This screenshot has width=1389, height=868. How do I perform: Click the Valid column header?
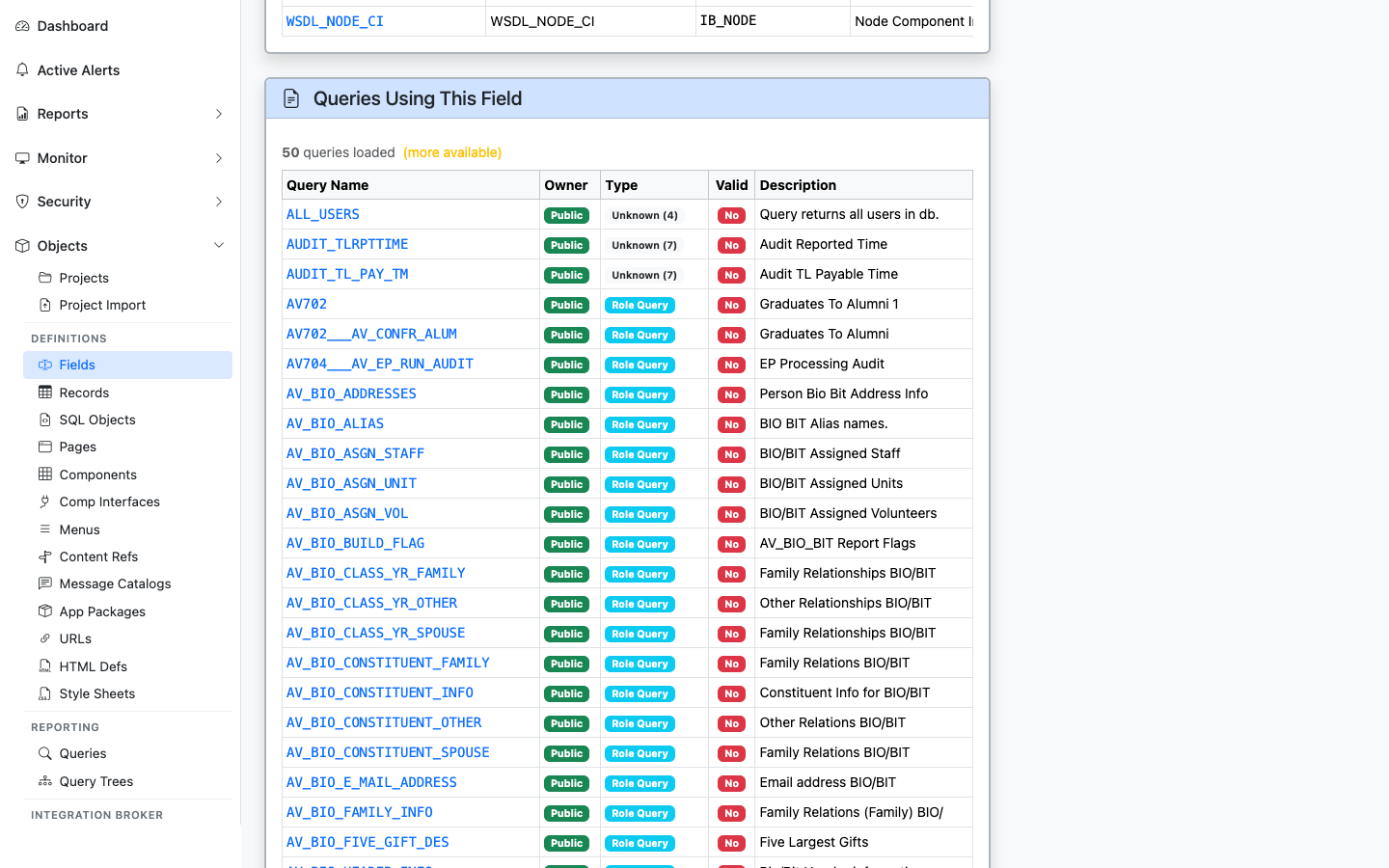732,185
